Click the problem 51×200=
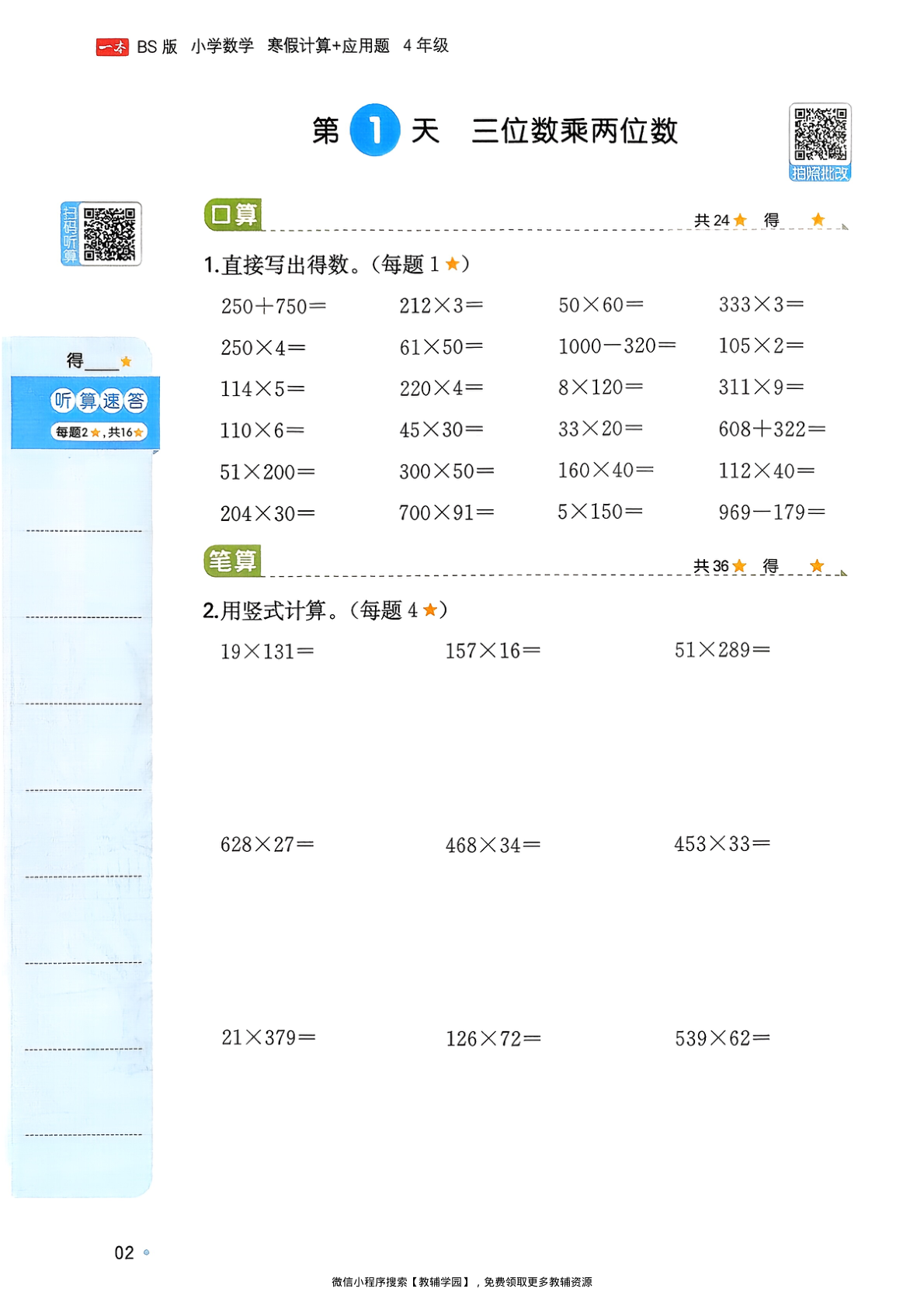Screen dimensions: 924x1306 pyautogui.click(x=268, y=471)
